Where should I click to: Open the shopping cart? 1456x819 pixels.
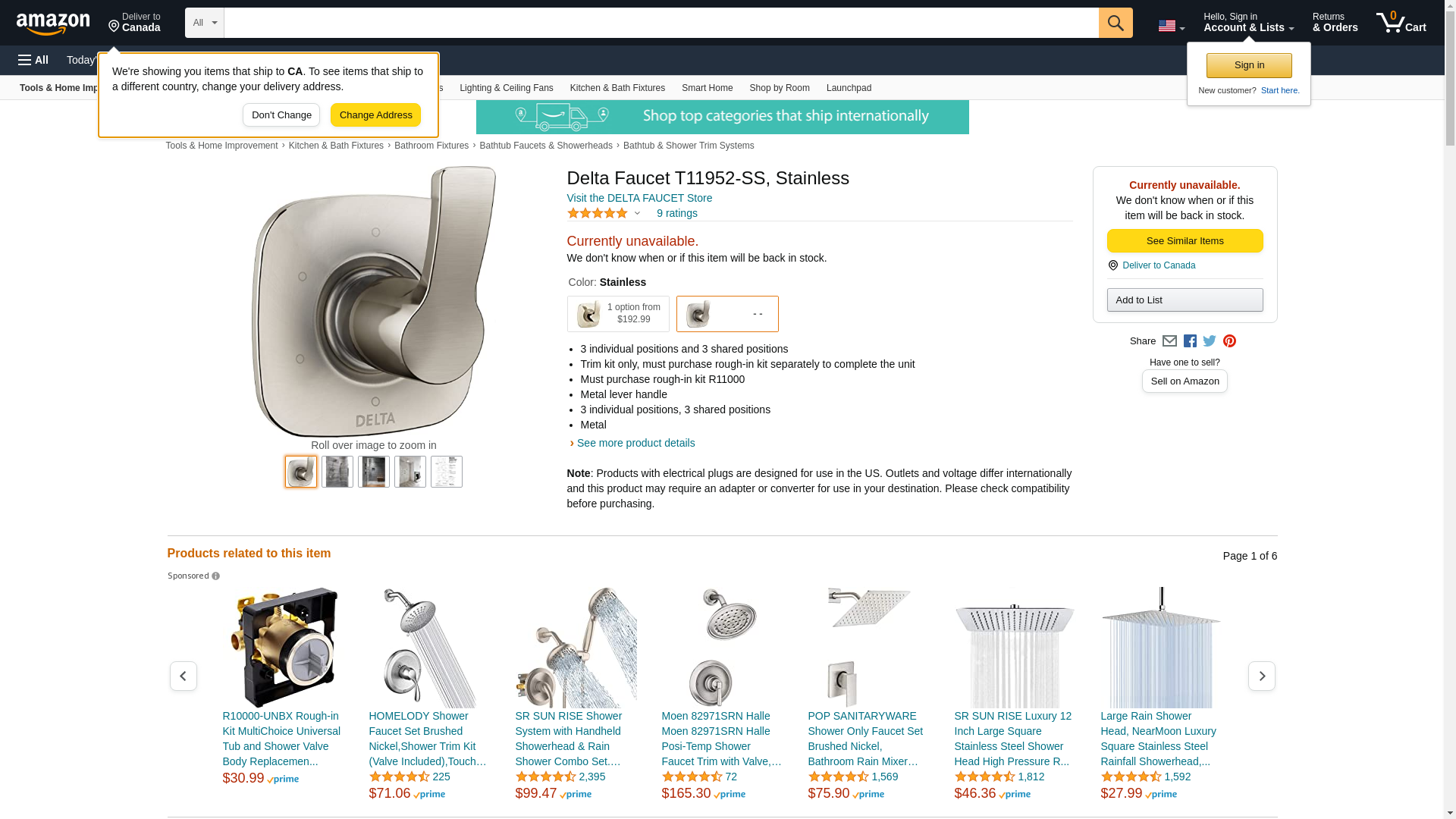click(x=1401, y=23)
